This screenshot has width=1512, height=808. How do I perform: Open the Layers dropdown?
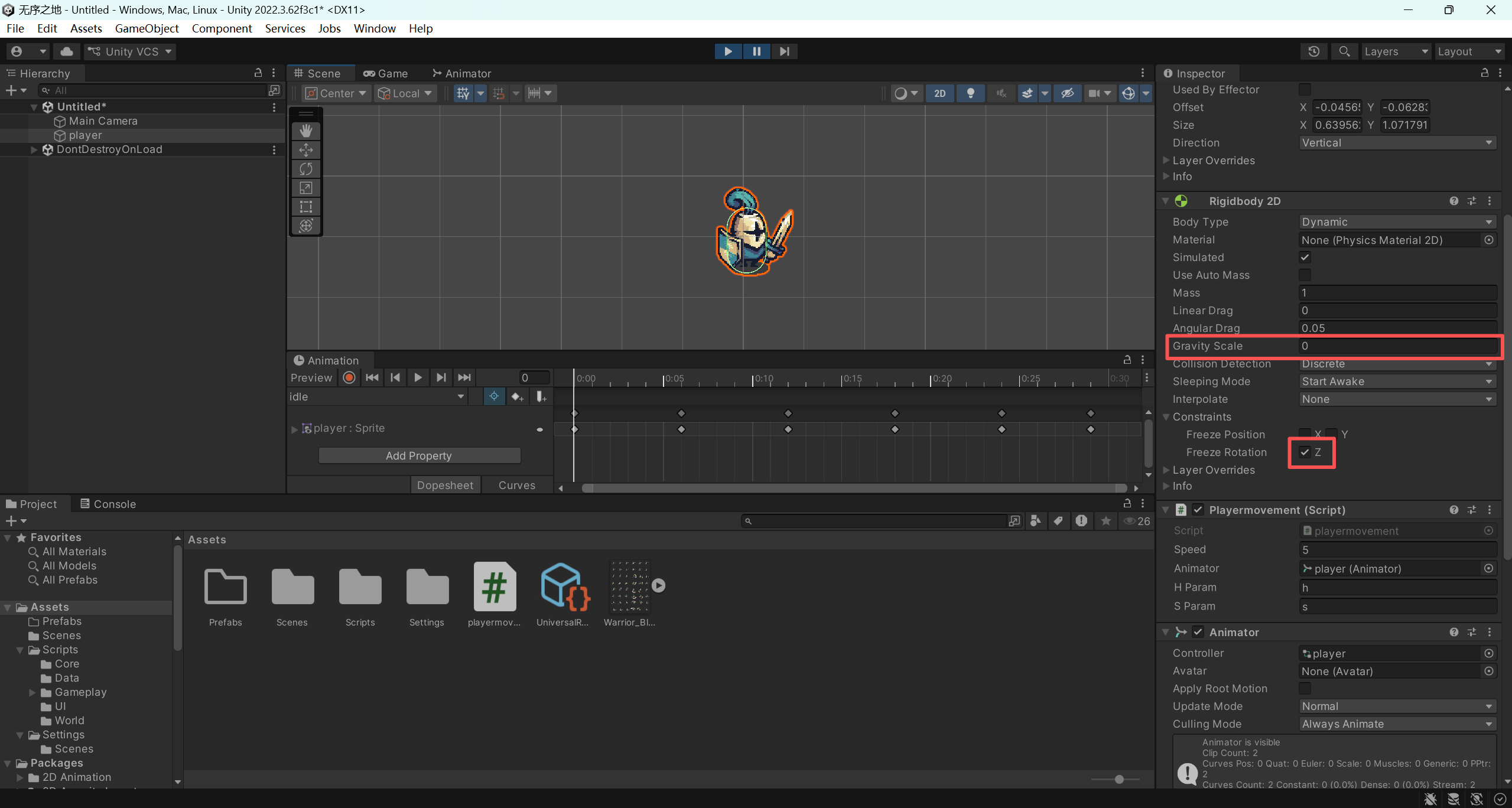tap(1396, 51)
